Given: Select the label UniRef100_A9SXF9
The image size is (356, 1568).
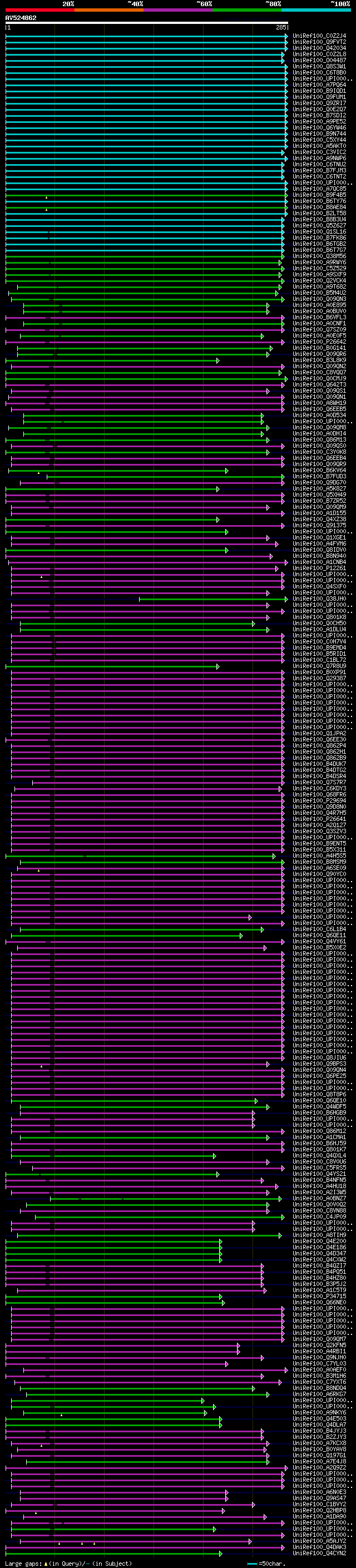Looking at the screenshot, I should pyautogui.click(x=319, y=275).
